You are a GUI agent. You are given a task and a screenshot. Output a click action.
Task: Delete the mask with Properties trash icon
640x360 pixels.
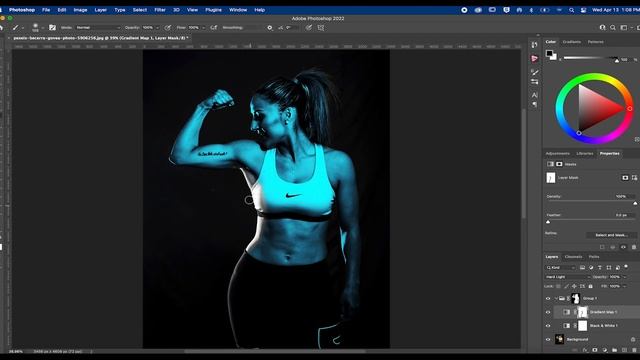(x=634, y=247)
